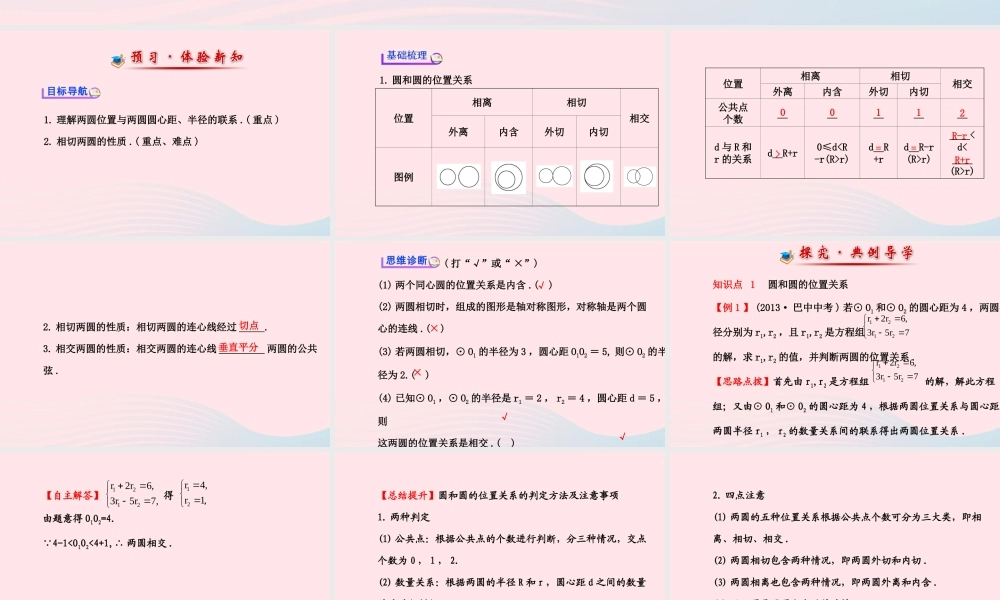Click the red 【思路点拨】 label

pyautogui.click(x=741, y=381)
